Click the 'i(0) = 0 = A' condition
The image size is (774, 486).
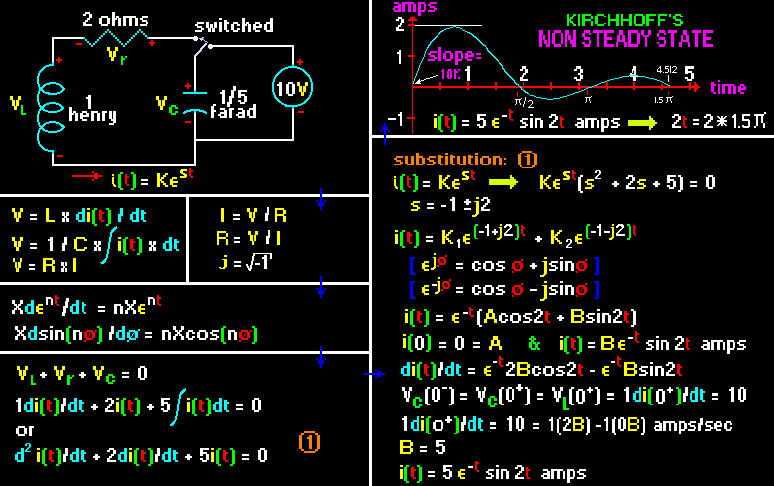452,342
